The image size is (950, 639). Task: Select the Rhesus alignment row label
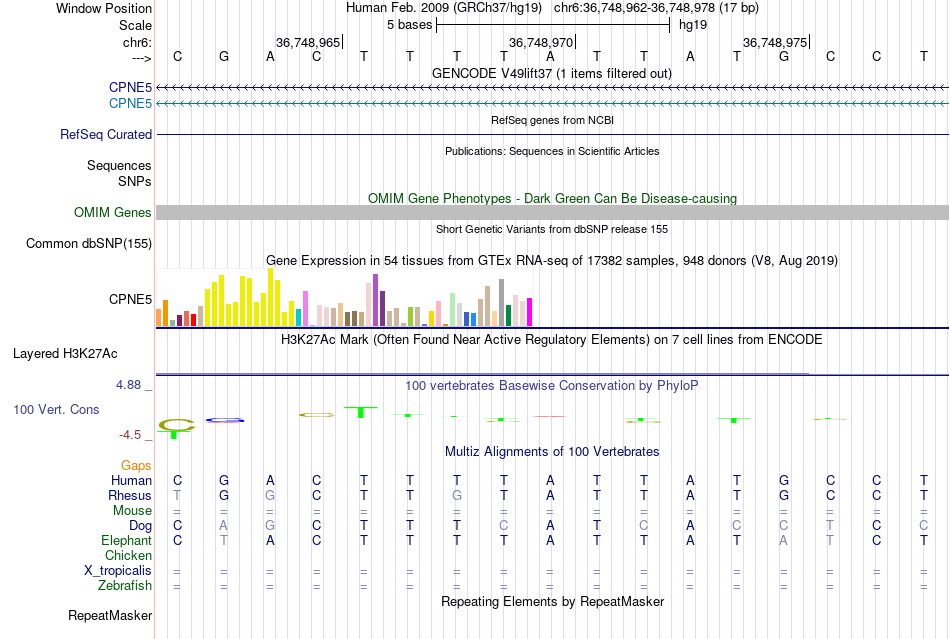130,495
